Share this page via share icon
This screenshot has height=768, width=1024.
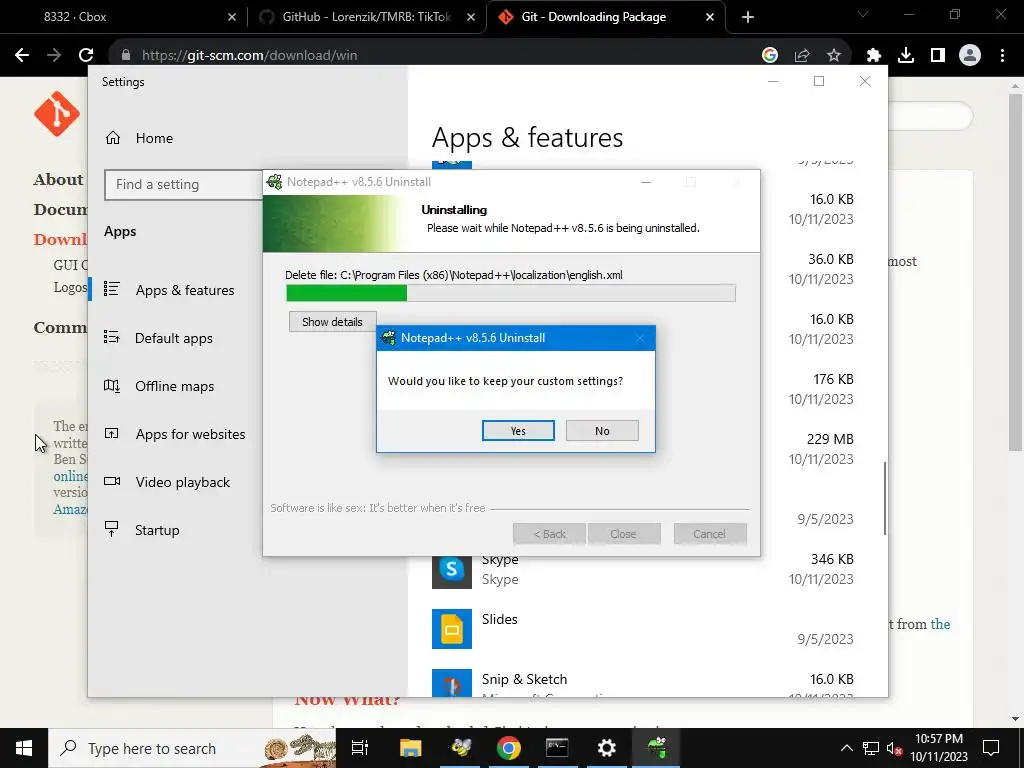click(x=802, y=56)
